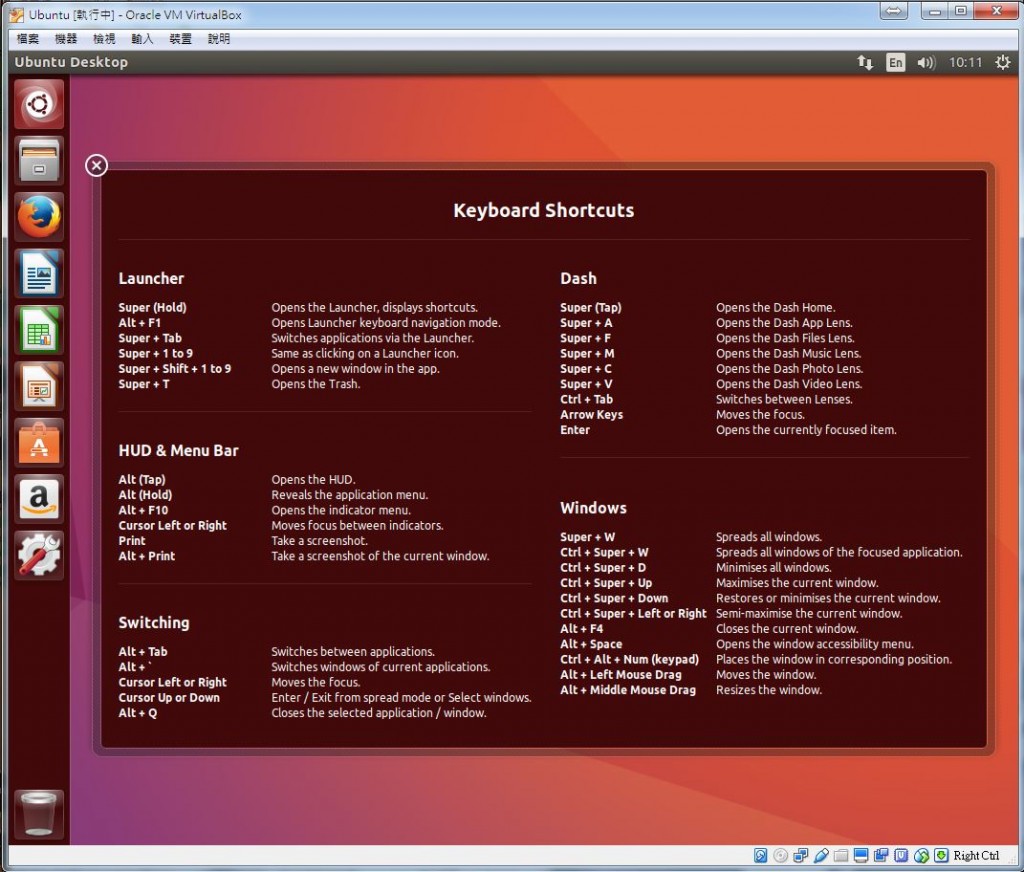Open the 說明 menu in VirtualBox
1024x872 pixels.
tap(219, 39)
